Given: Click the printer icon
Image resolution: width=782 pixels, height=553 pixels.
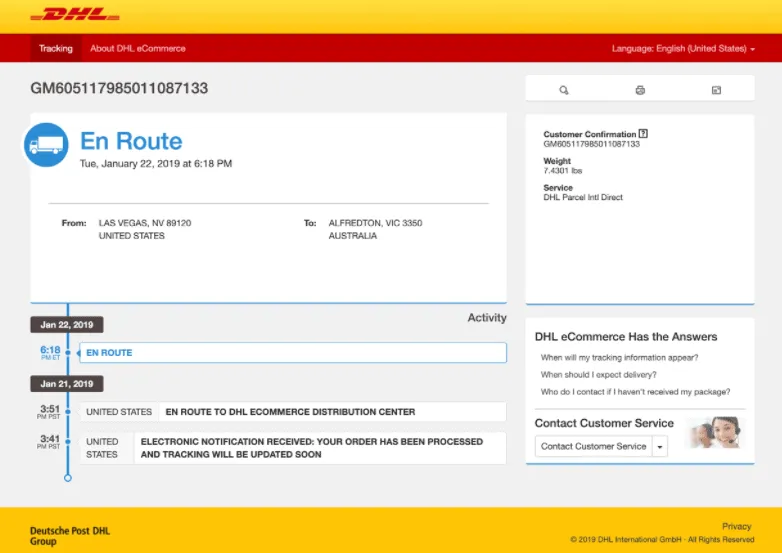Looking at the screenshot, I should coord(640,90).
